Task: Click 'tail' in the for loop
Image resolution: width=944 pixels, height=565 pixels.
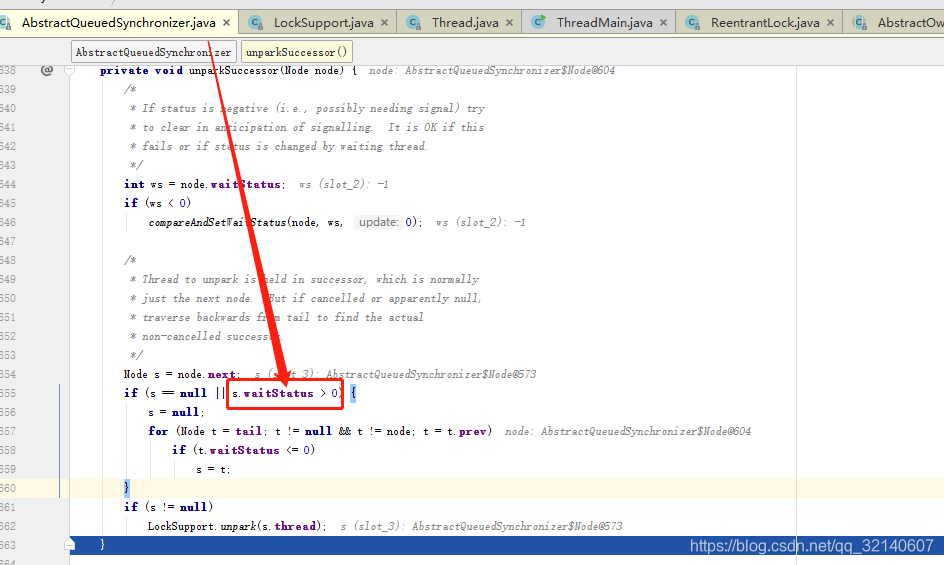Action: pyautogui.click(x=248, y=431)
